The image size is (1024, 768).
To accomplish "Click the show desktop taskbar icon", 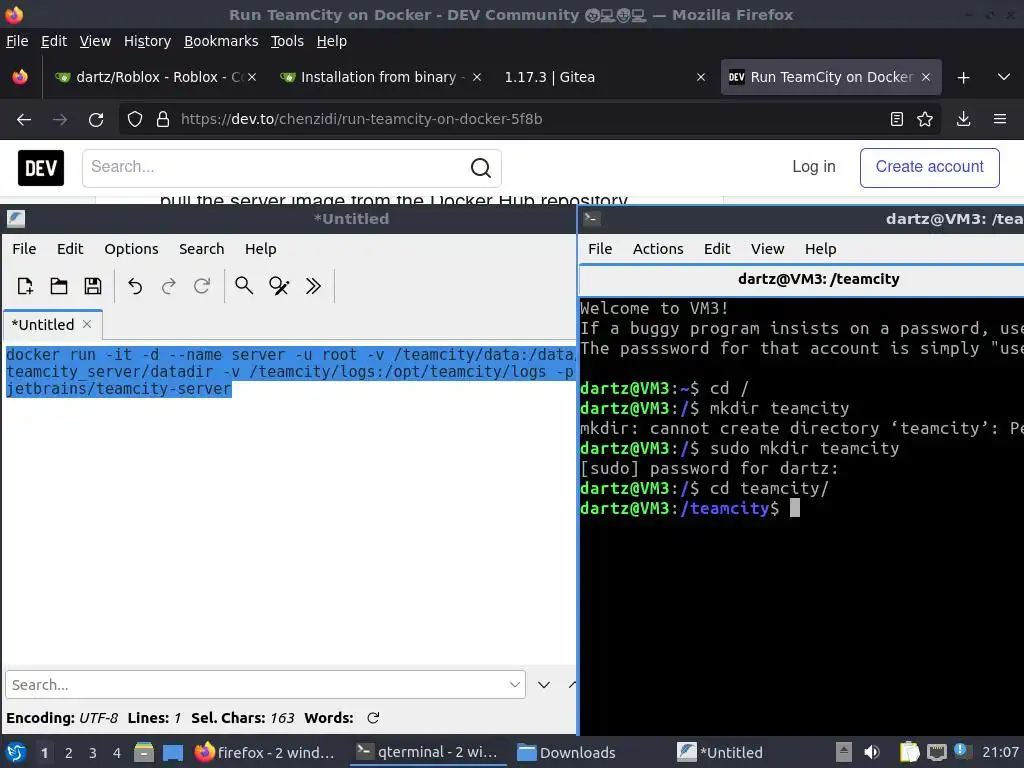I will pyautogui.click(x=173, y=752).
